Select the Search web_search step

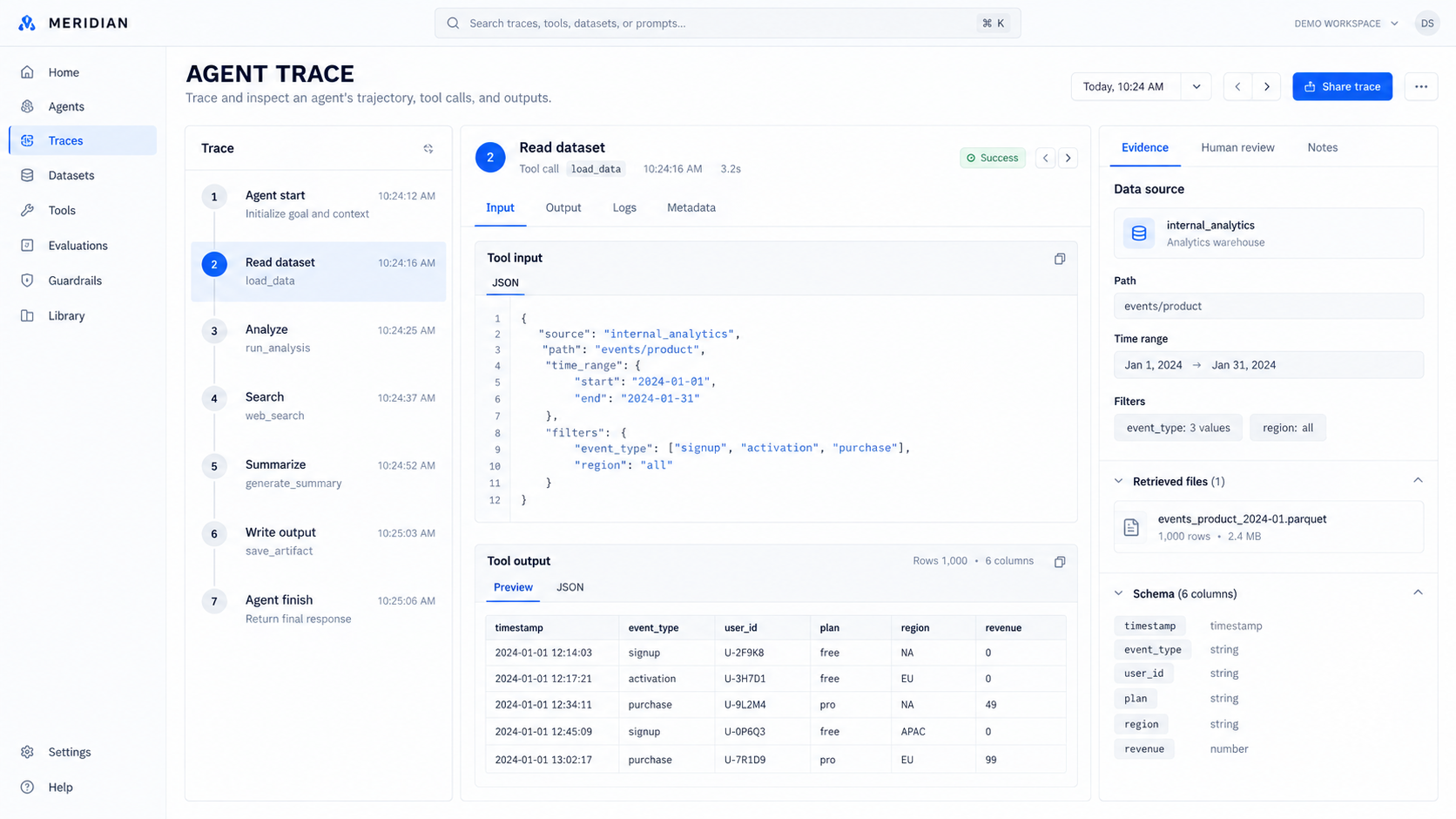click(x=319, y=406)
